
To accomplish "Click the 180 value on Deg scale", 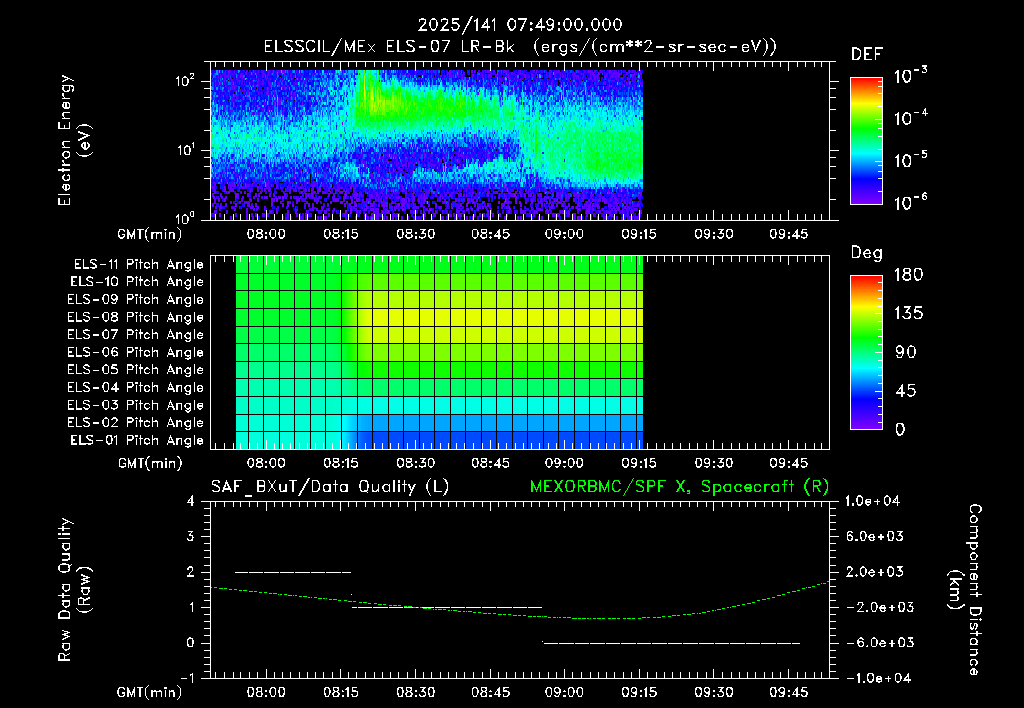I will pos(908,275).
